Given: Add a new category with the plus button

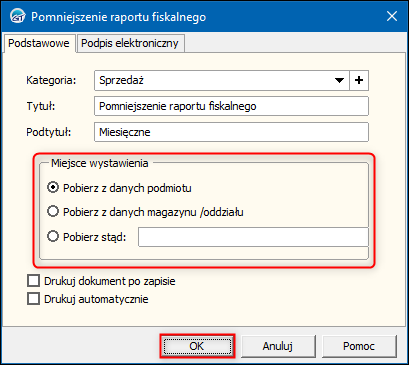Looking at the screenshot, I should pos(359,80).
